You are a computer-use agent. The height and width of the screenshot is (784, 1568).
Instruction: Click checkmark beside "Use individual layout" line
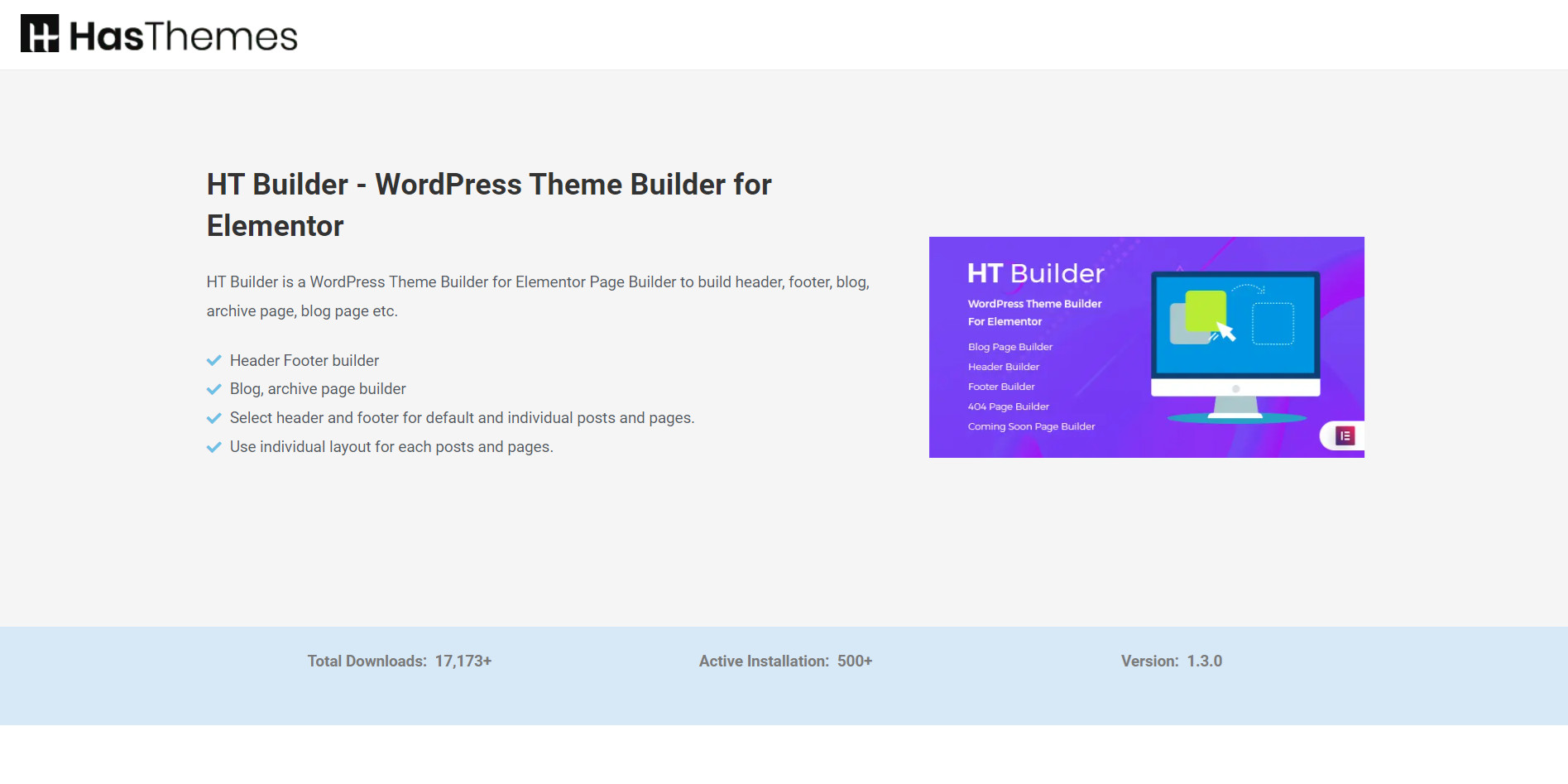pos(213,447)
